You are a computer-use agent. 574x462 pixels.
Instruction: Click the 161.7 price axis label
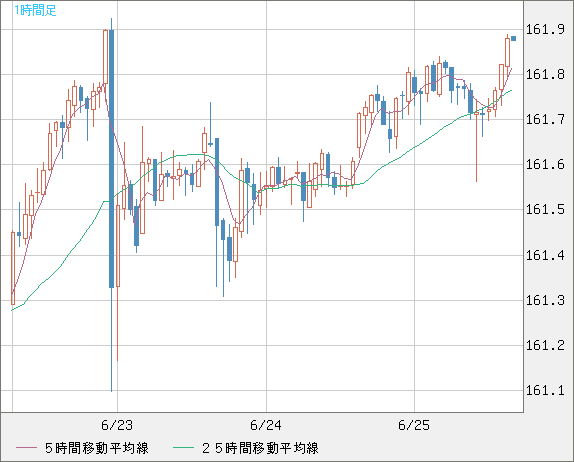545,119
